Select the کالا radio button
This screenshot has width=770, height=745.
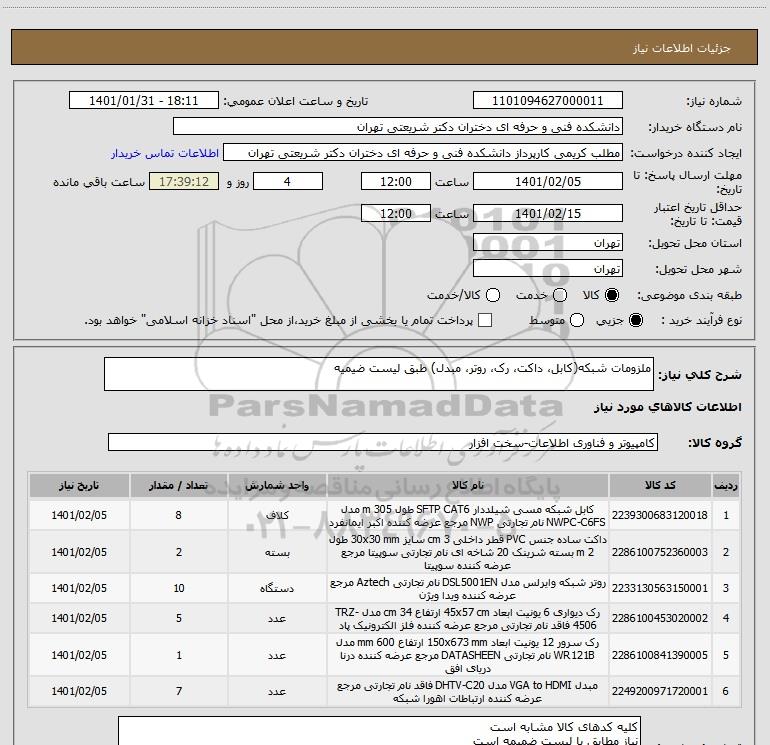tap(612, 295)
